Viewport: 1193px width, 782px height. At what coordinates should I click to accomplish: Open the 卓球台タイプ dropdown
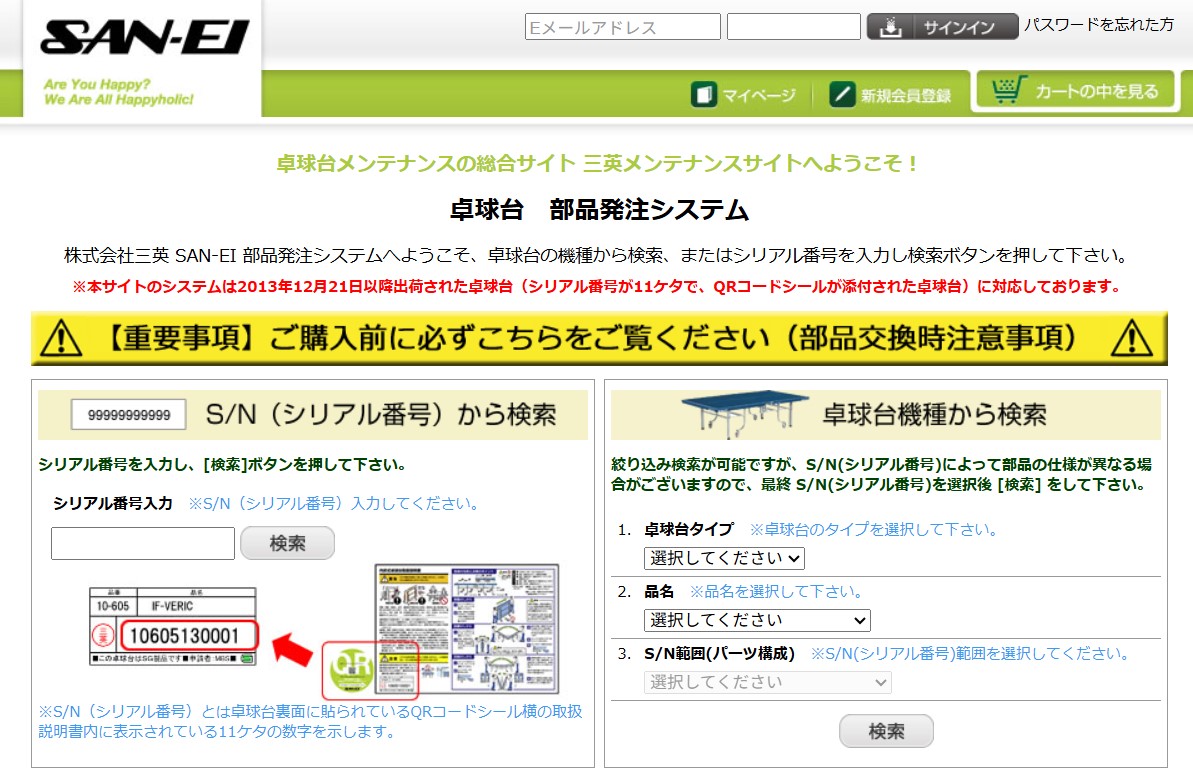[x=724, y=558]
